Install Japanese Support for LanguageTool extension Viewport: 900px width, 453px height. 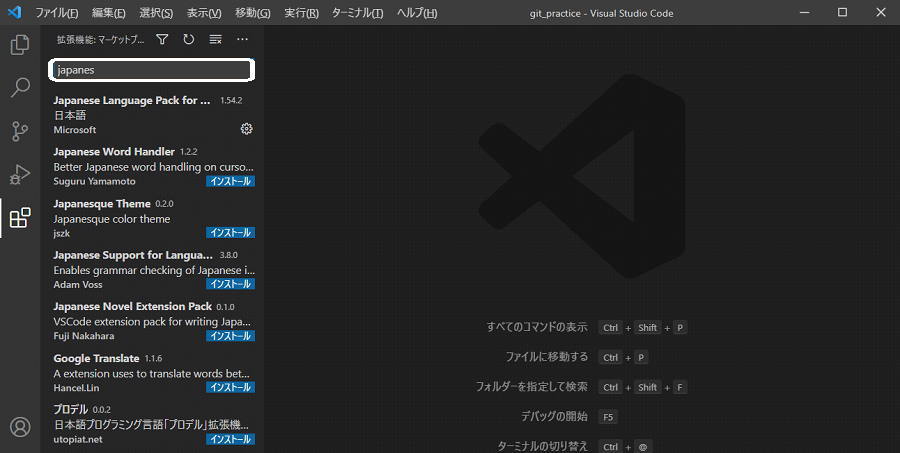click(x=231, y=284)
